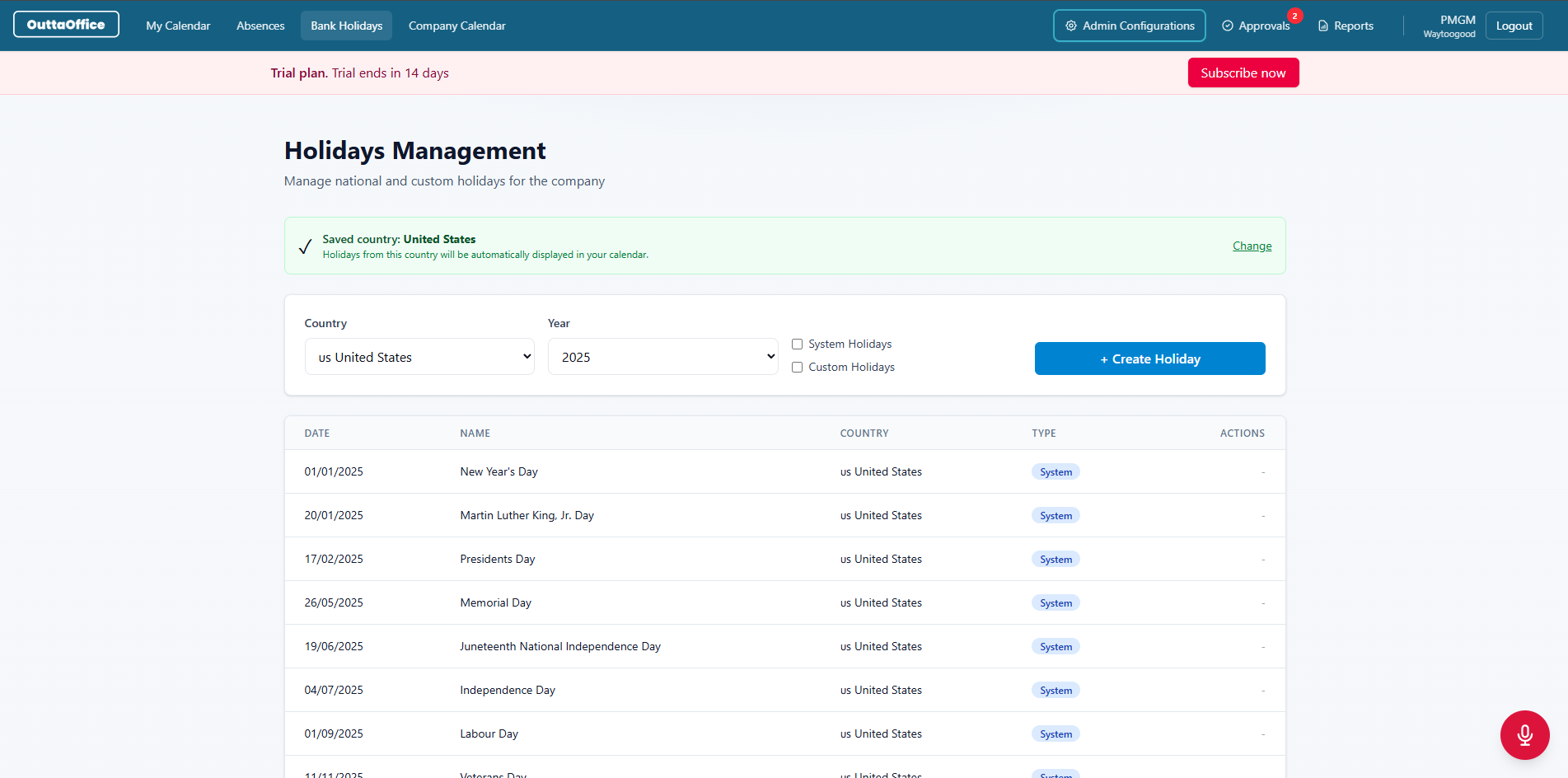This screenshot has width=1568, height=778.
Task: Expand the Year dropdown set to 2025
Action: pyautogui.click(x=662, y=357)
